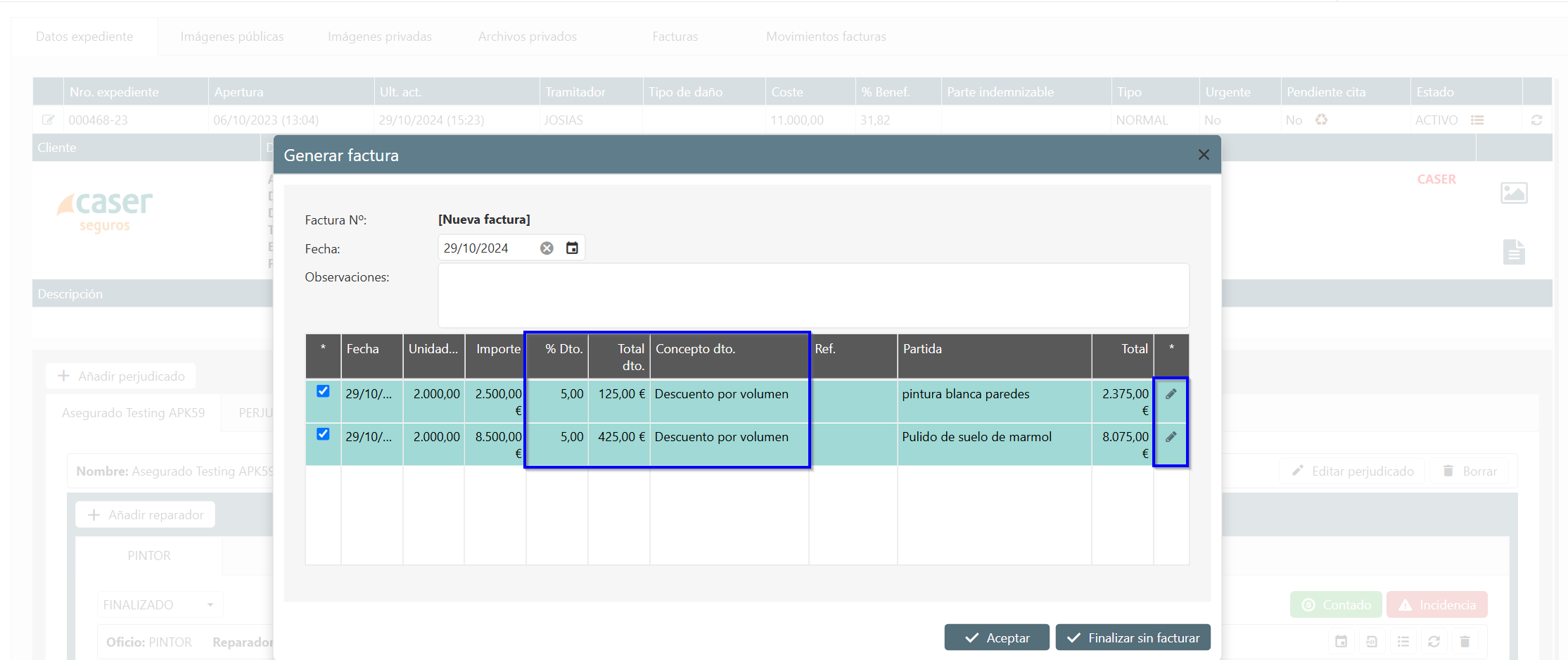1568x660 pixels.
Task: Click into the Observaciones text area
Action: (x=812, y=296)
